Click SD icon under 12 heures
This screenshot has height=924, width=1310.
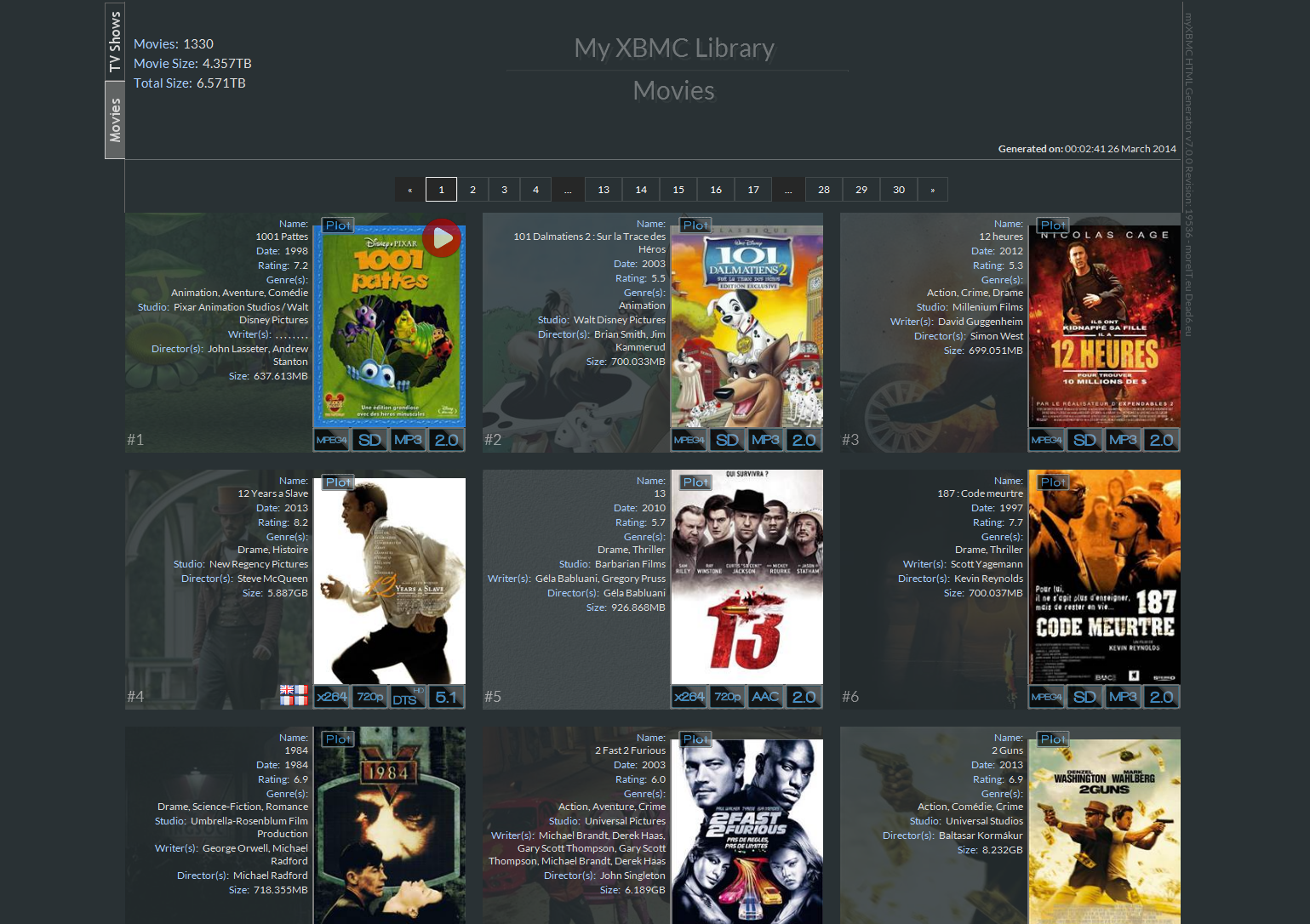tap(1085, 440)
